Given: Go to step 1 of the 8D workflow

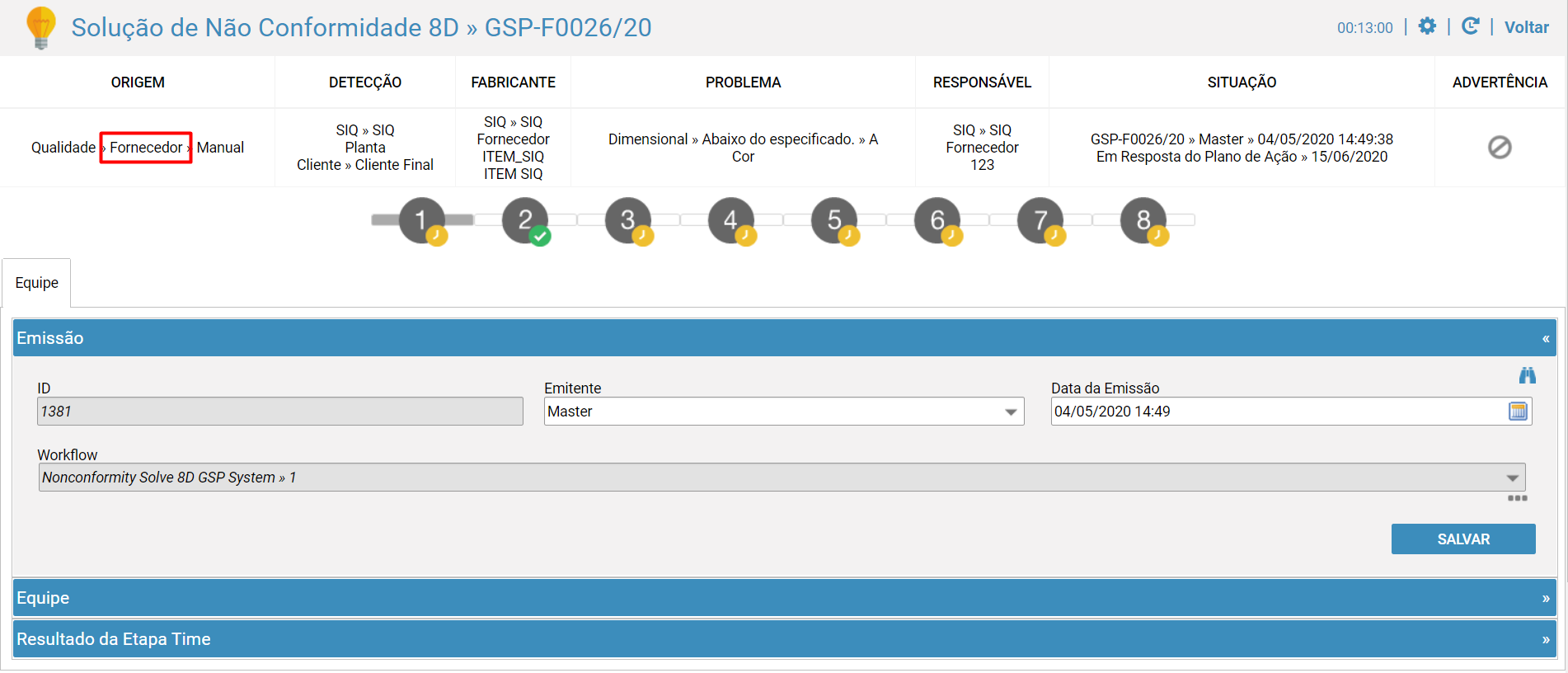Looking at the screenshot, I should 422,220.
